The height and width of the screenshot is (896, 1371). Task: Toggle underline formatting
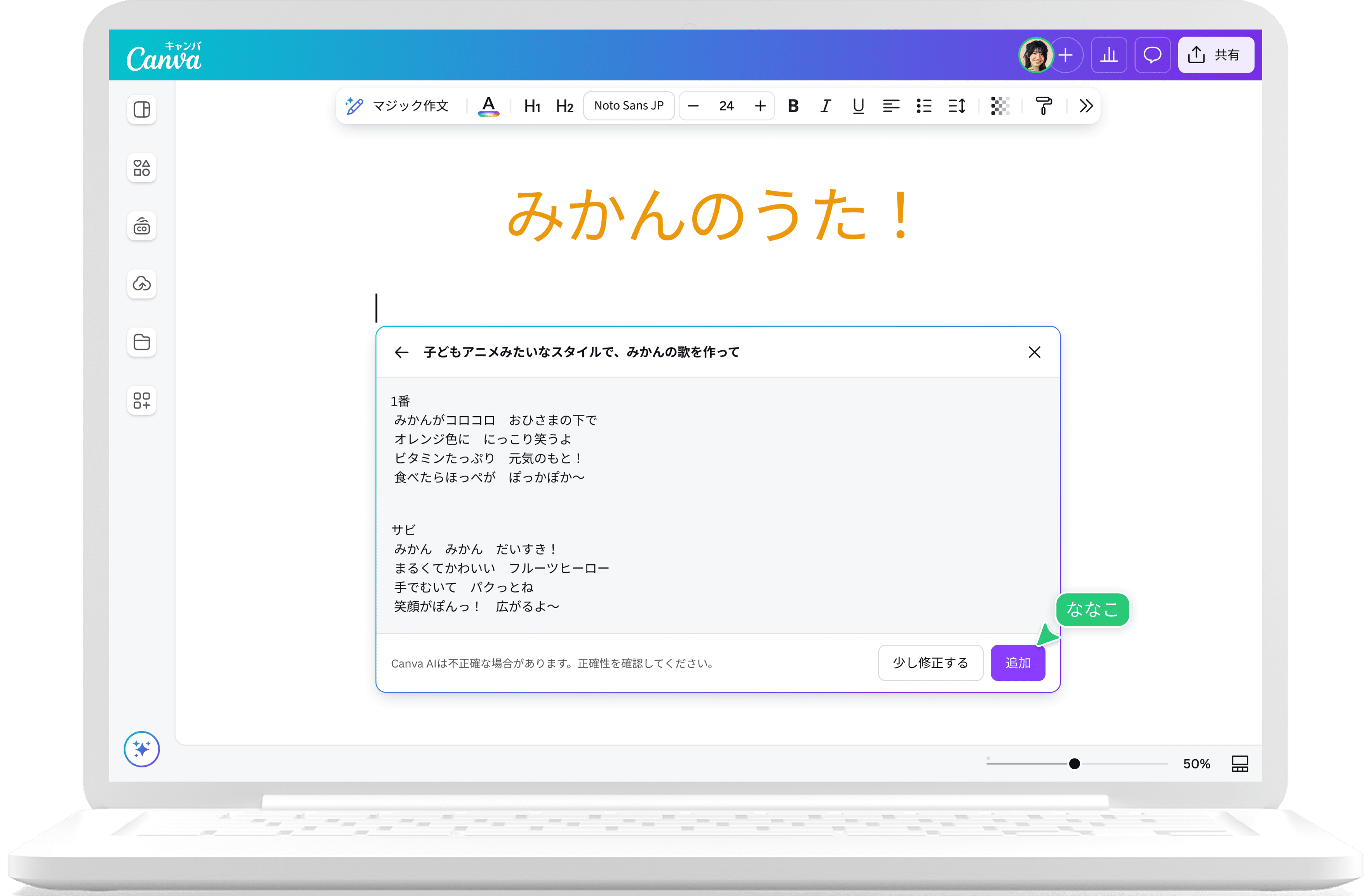pos(858,106)
